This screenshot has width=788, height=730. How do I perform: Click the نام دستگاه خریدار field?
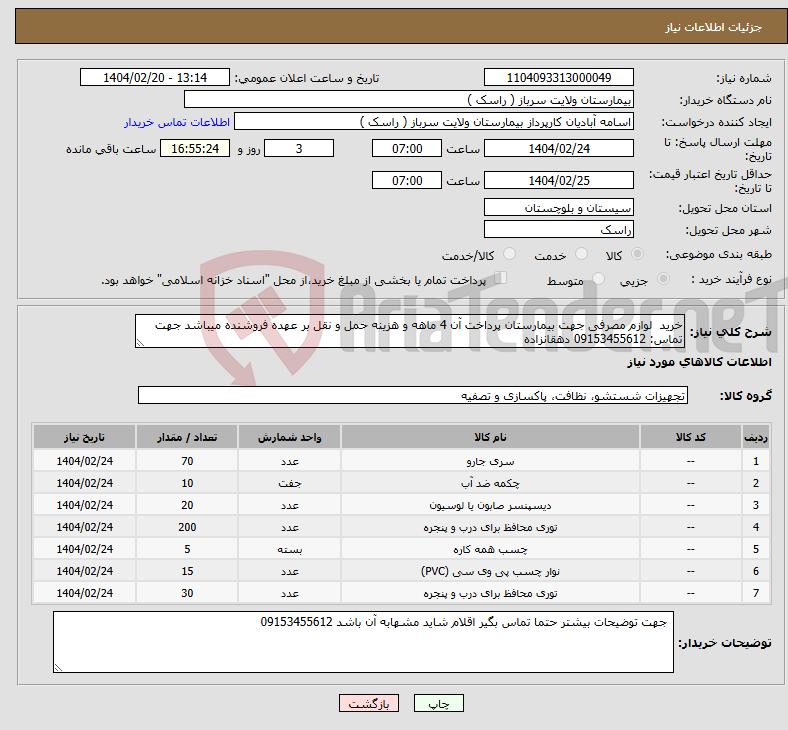coord(409,99)
